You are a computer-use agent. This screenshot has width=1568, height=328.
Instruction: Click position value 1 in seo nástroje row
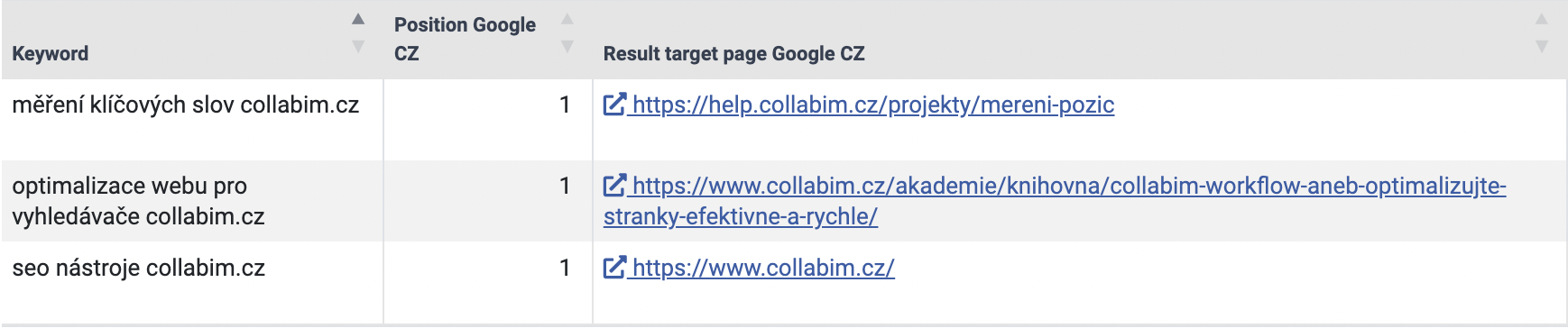565,268
